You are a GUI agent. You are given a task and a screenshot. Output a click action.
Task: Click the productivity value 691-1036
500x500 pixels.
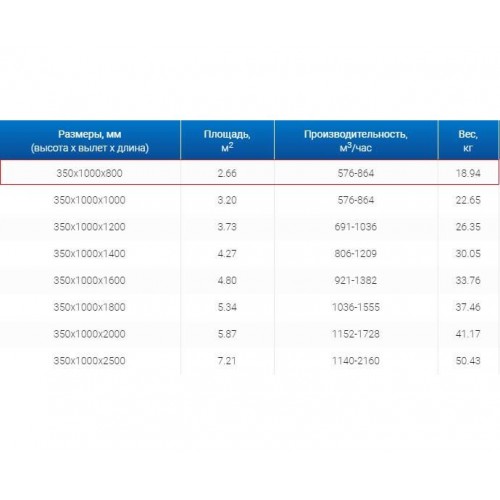(x=356, y=227)
